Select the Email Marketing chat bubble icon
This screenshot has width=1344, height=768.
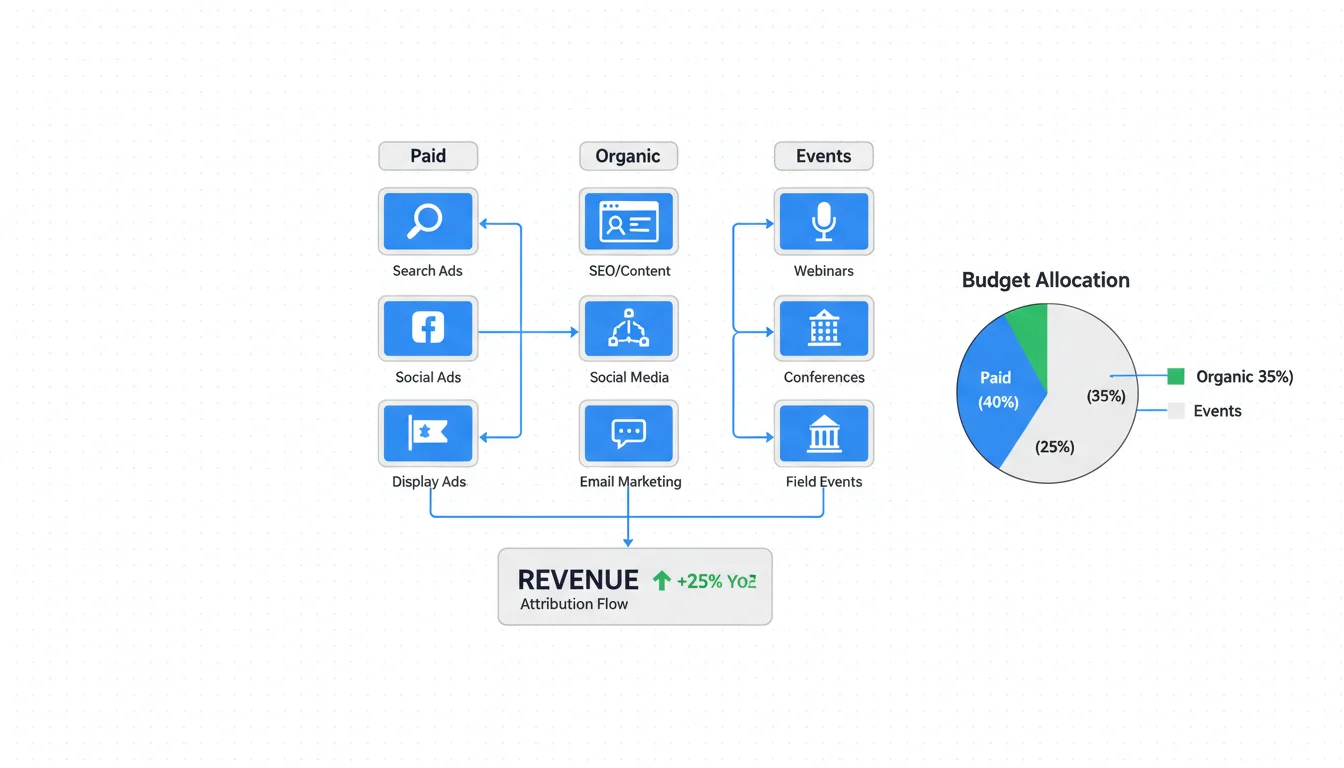pyautogui.click(x=628, y=433)
